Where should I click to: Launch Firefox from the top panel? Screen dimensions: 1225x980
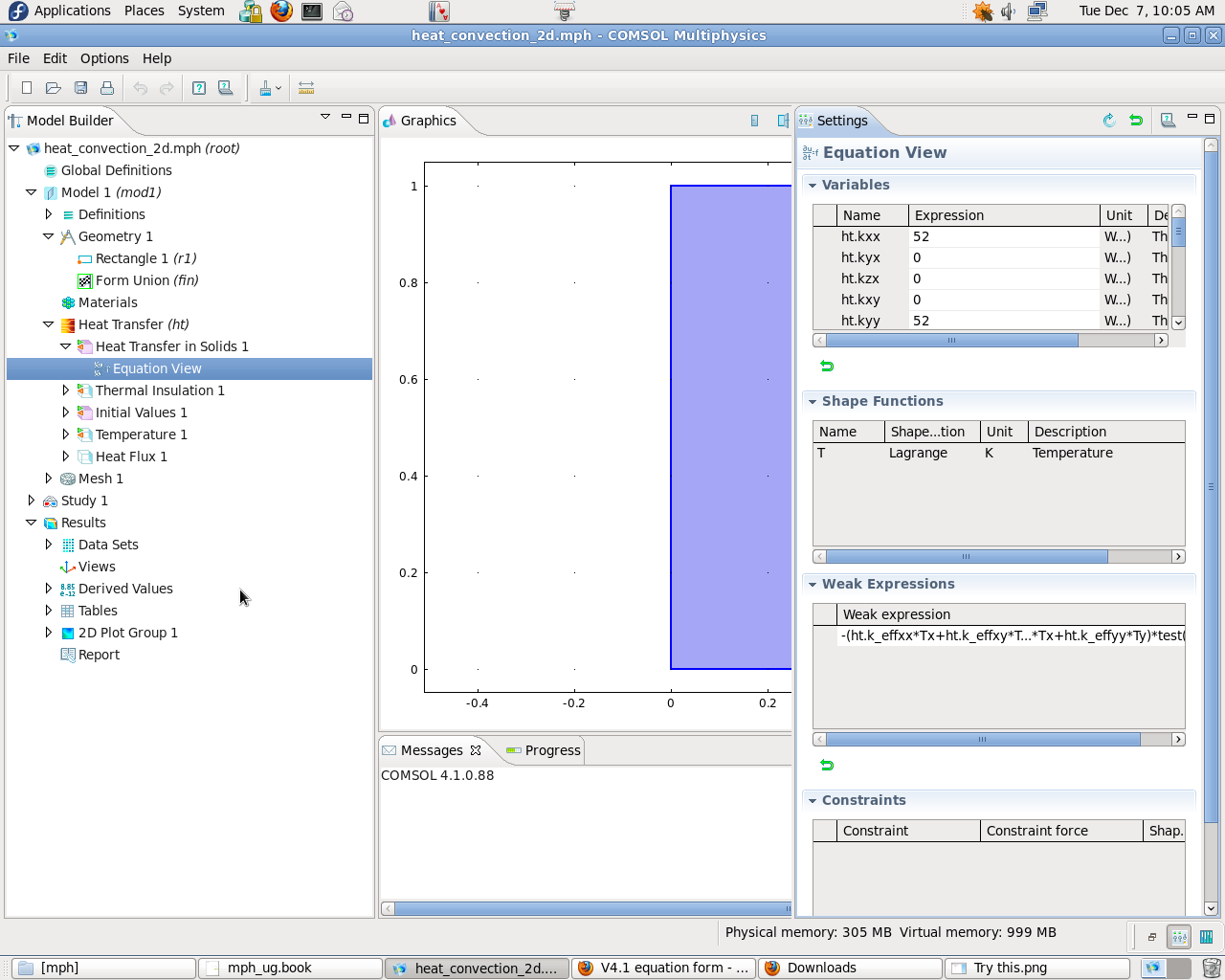[281, 11]
